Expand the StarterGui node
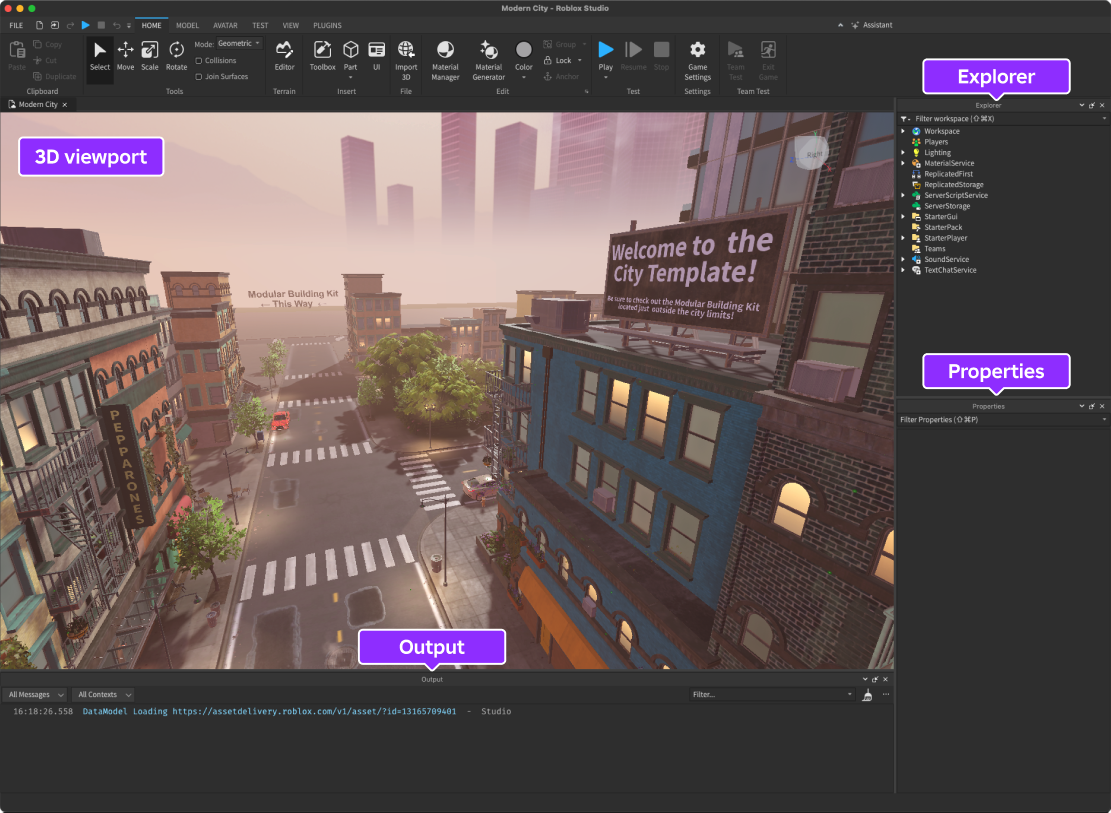This screenshot has height=813, width=1111. point(903,216)
